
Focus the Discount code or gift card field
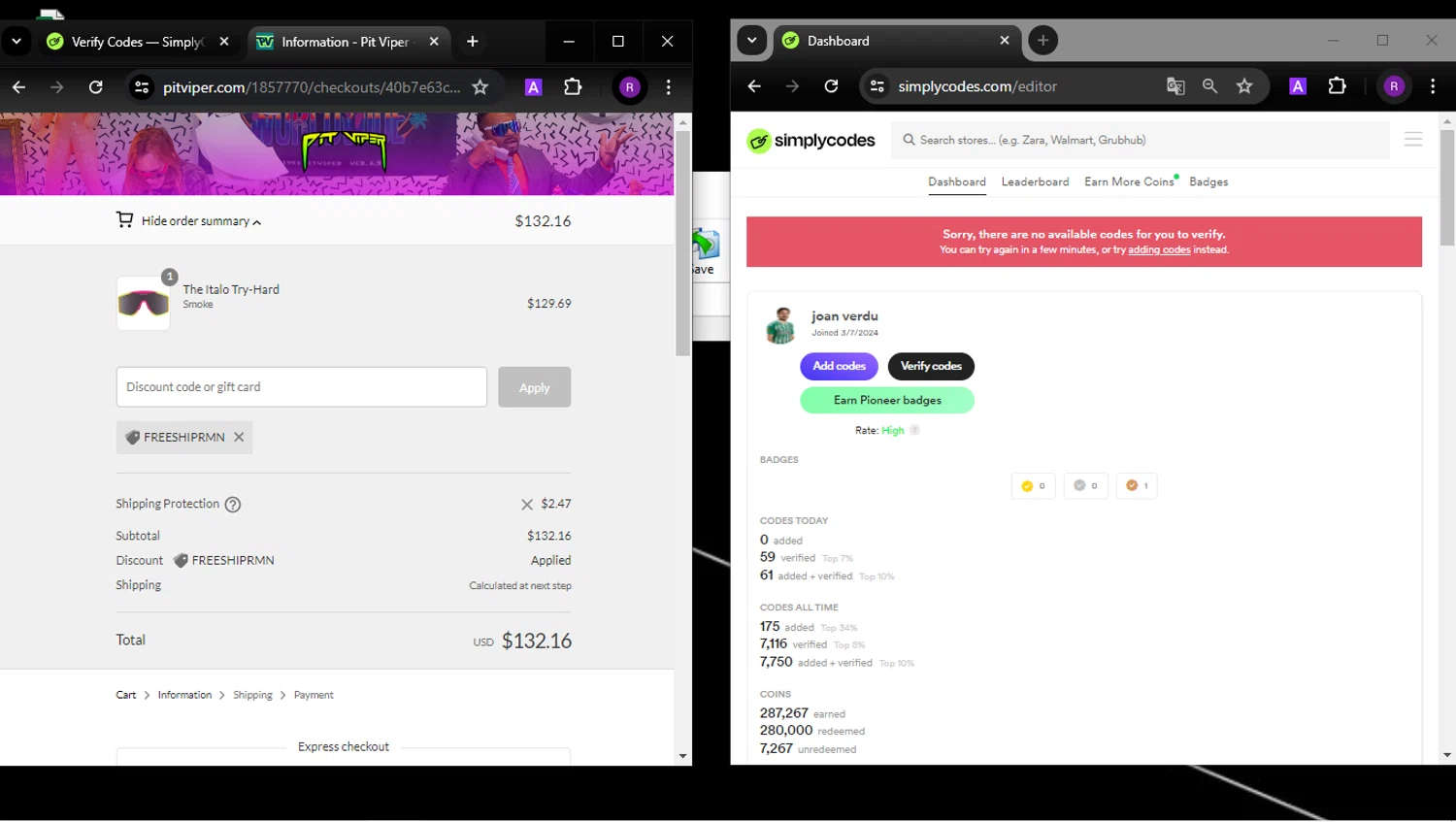(302, 387)
